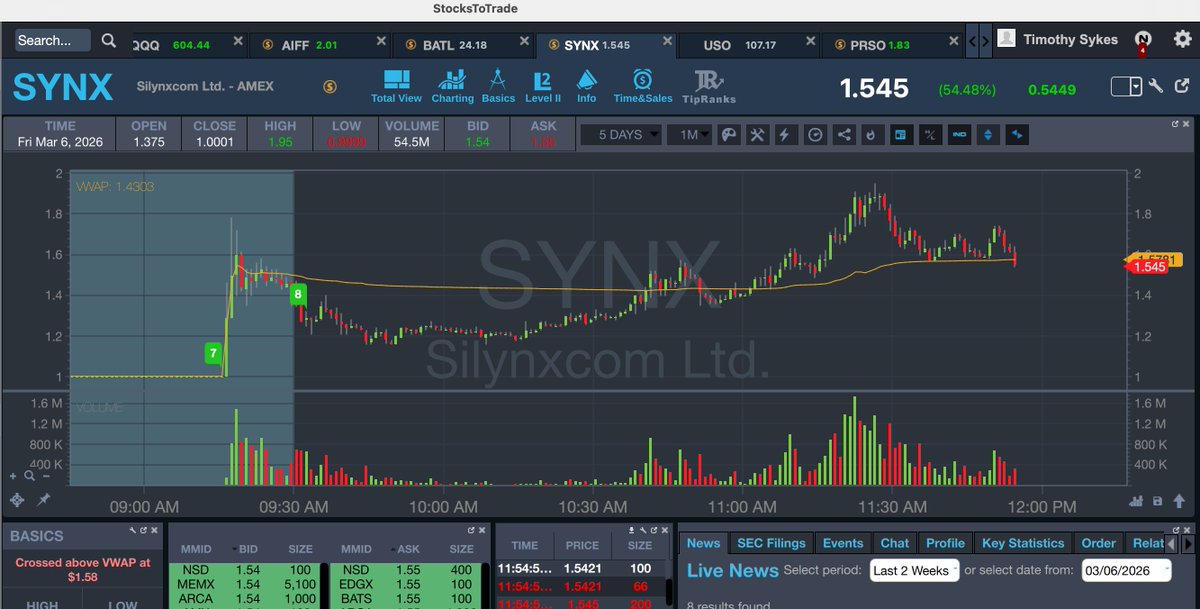Viewport: 1200px width, 609px height.
Task: Toggle the percent scale button
Action: pyautogui.click(x=930, y=134)
